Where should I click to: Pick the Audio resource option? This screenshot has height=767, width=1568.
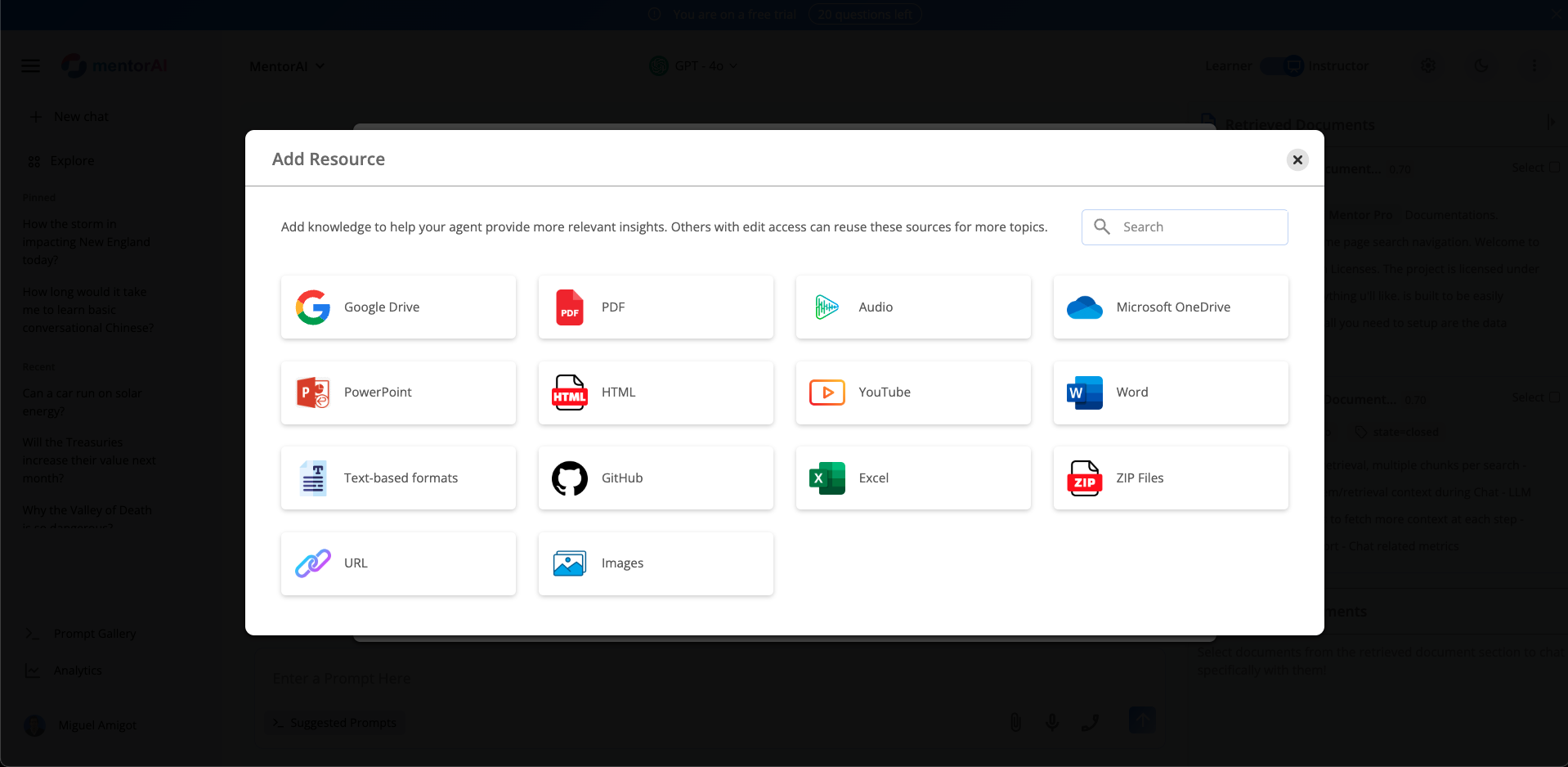pyautogui.click(x=913, y=307)
